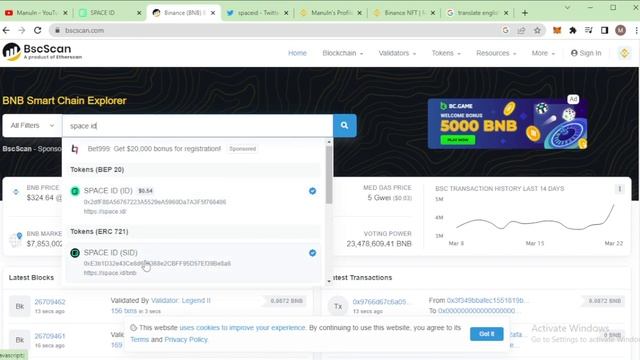Click Sign In

pyautogui.click(x=586, y=53)
